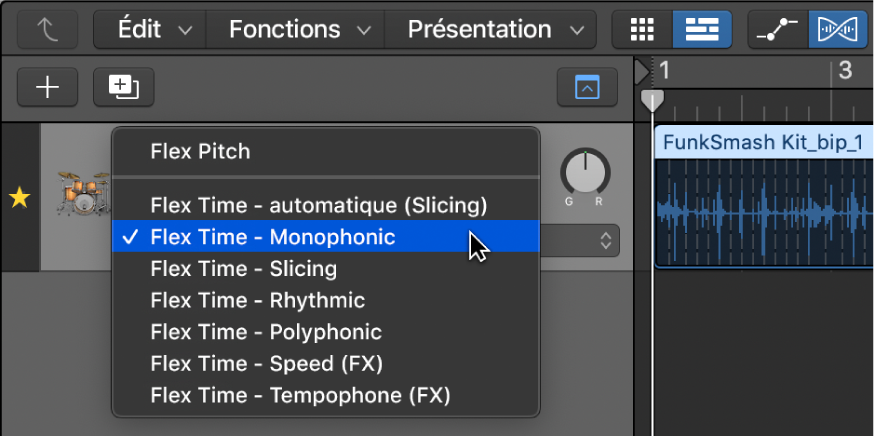Click the up-arrow back button
This screenshot has height=436, width=875.
coord(48,29)
